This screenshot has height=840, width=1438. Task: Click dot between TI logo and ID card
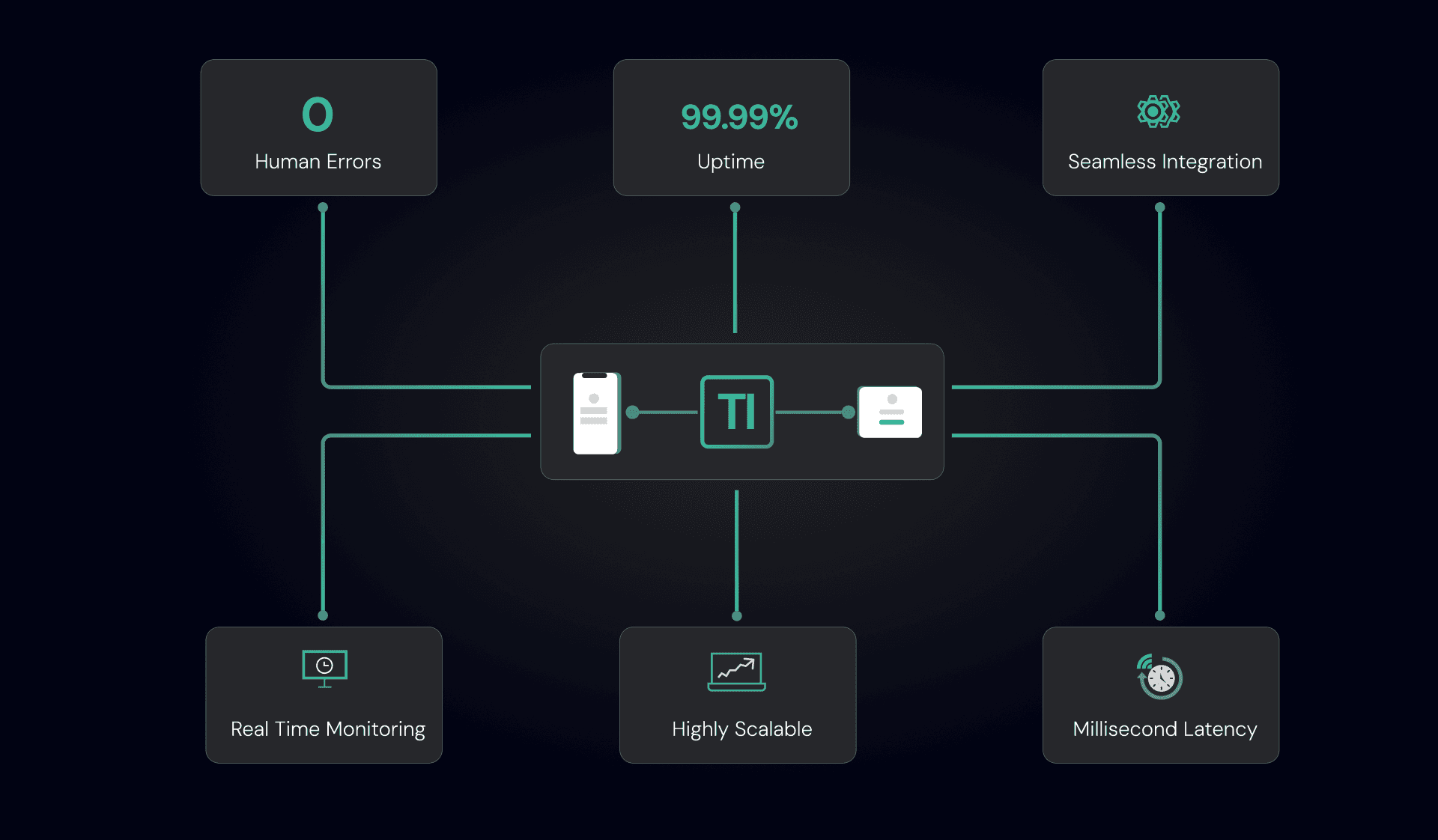848,412
